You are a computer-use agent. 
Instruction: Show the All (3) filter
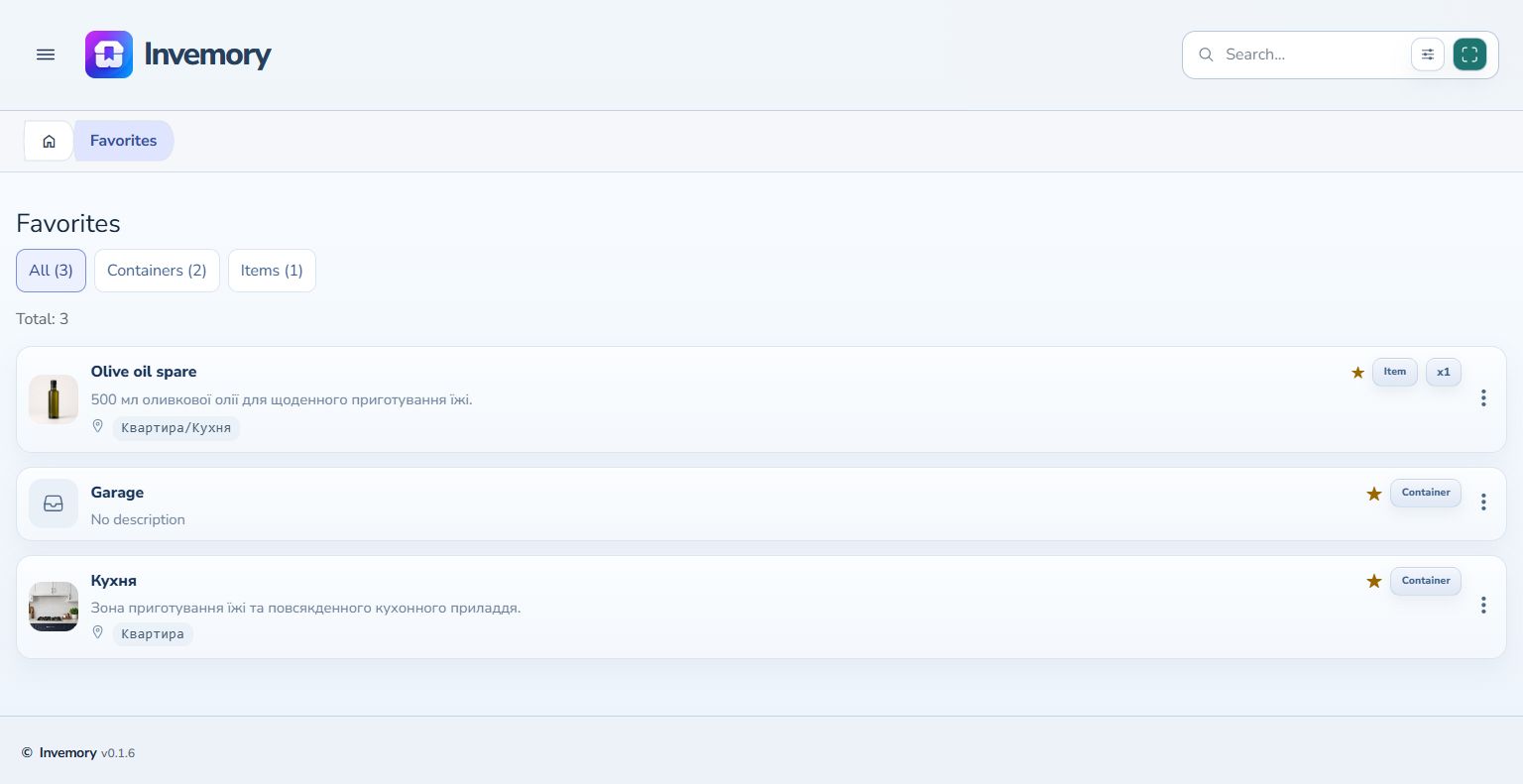tap(51, 271)
